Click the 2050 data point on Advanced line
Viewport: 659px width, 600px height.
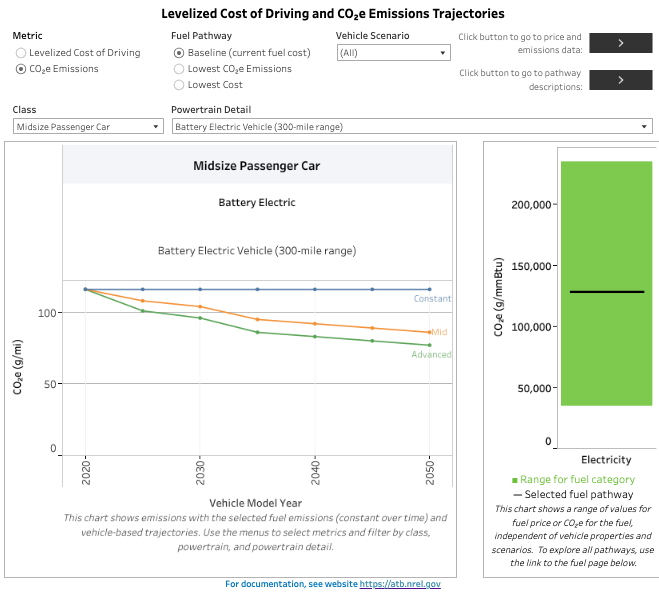[x=430, y=345]
